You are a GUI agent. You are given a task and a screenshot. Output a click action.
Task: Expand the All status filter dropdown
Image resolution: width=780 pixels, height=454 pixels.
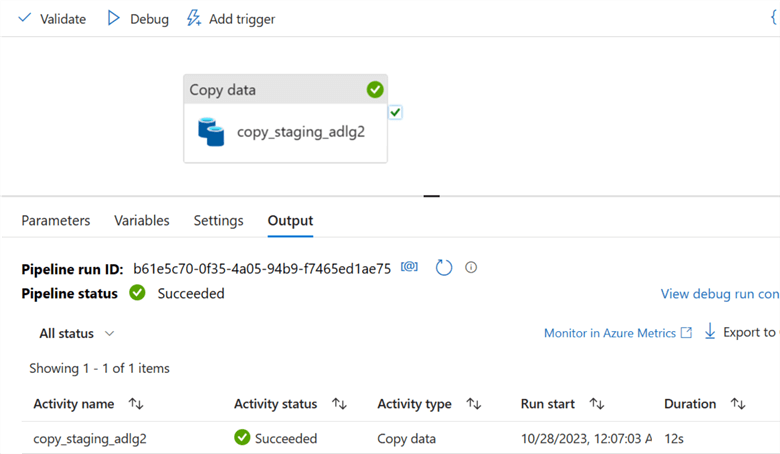point(77,333)
